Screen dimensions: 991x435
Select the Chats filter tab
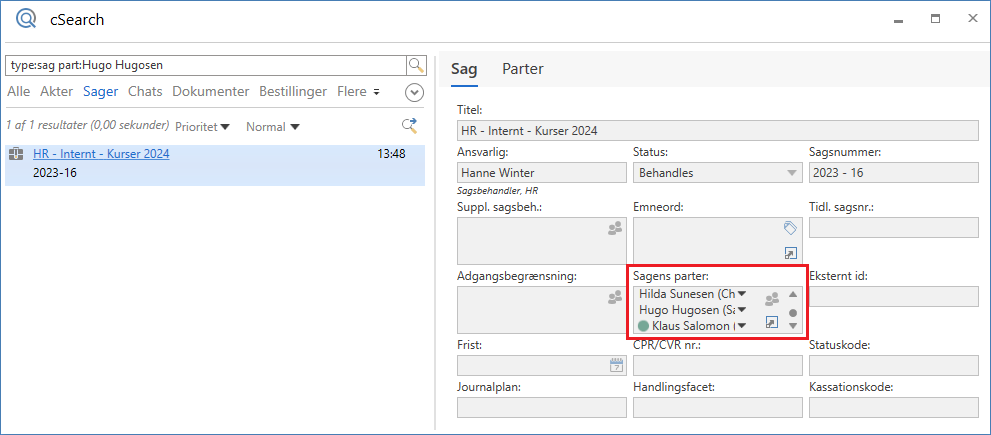tap(145, 92)
